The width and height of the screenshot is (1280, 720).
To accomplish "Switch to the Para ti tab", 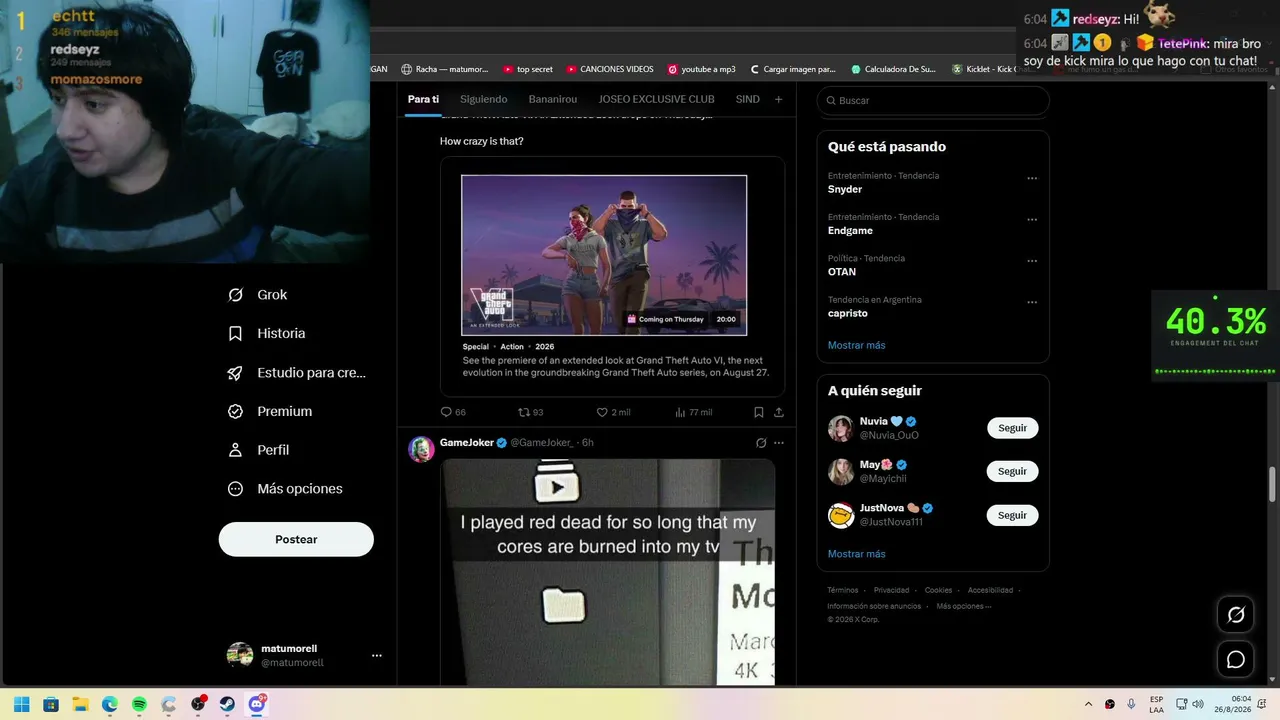I will (423, 99).
